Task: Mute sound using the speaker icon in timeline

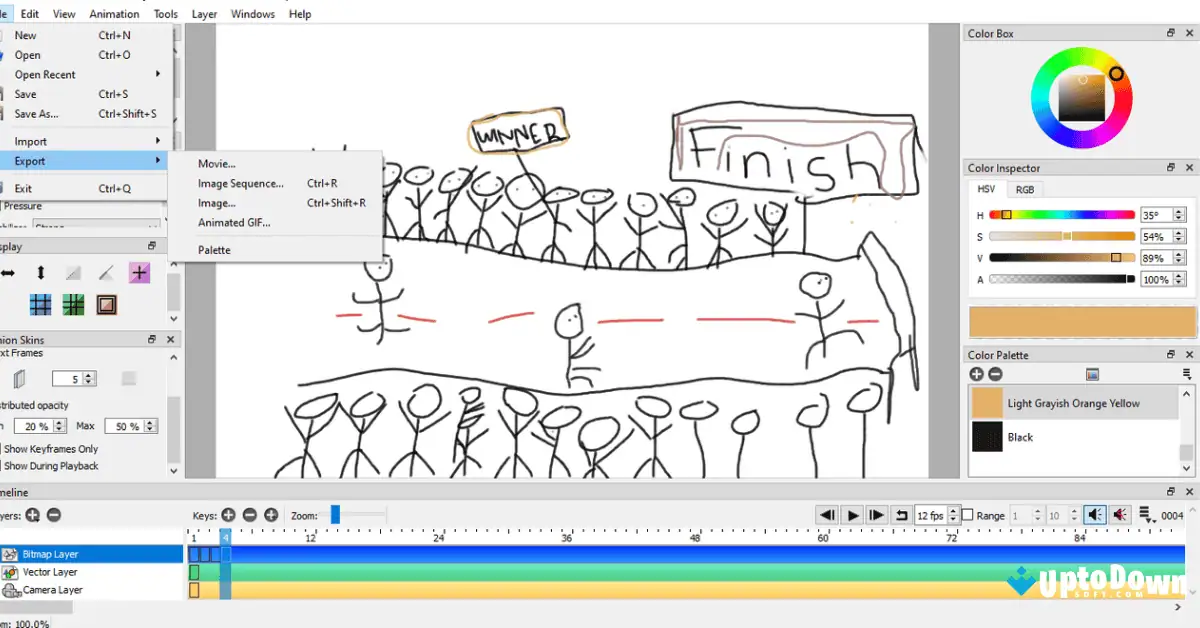Action: click(x=1119, y=514)
